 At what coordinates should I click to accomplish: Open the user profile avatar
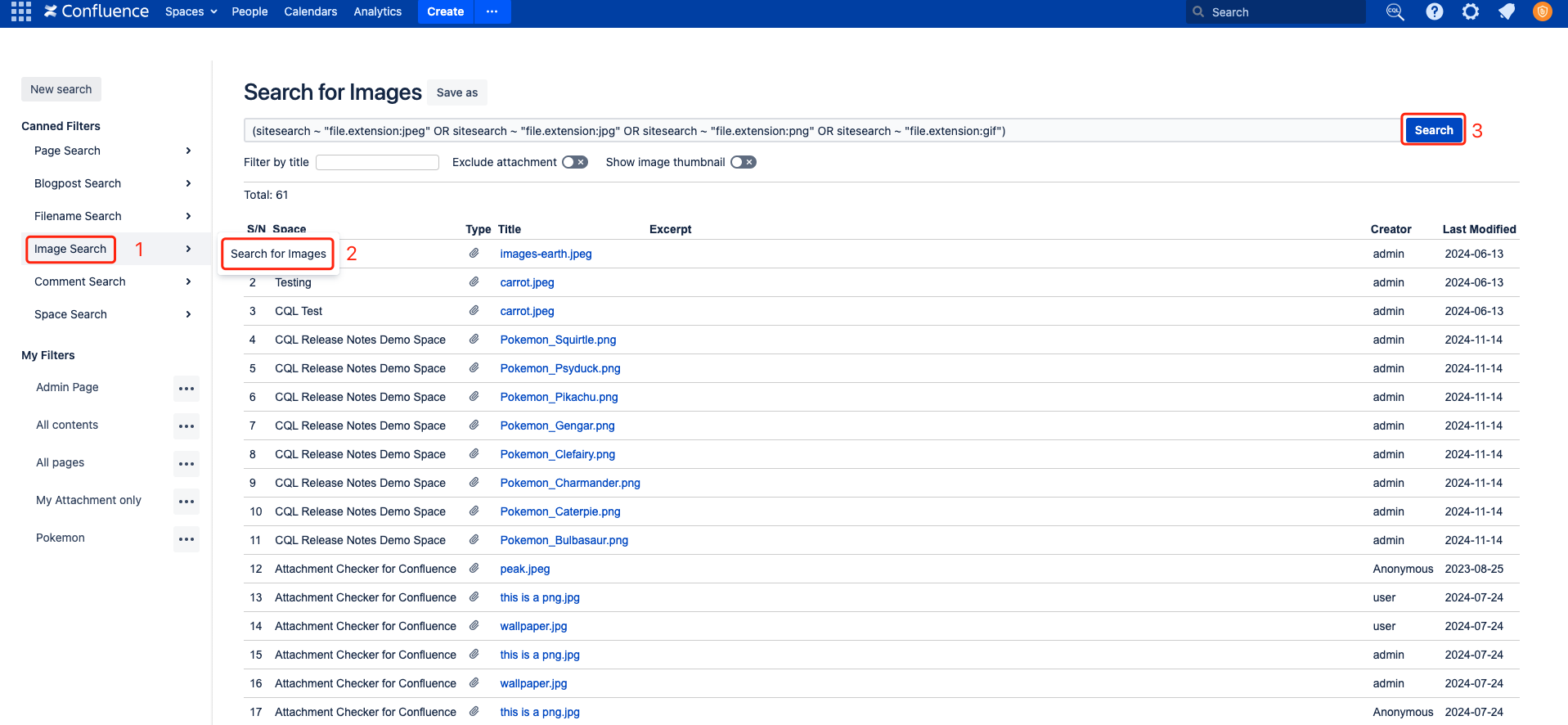[x=1542, y=11]
